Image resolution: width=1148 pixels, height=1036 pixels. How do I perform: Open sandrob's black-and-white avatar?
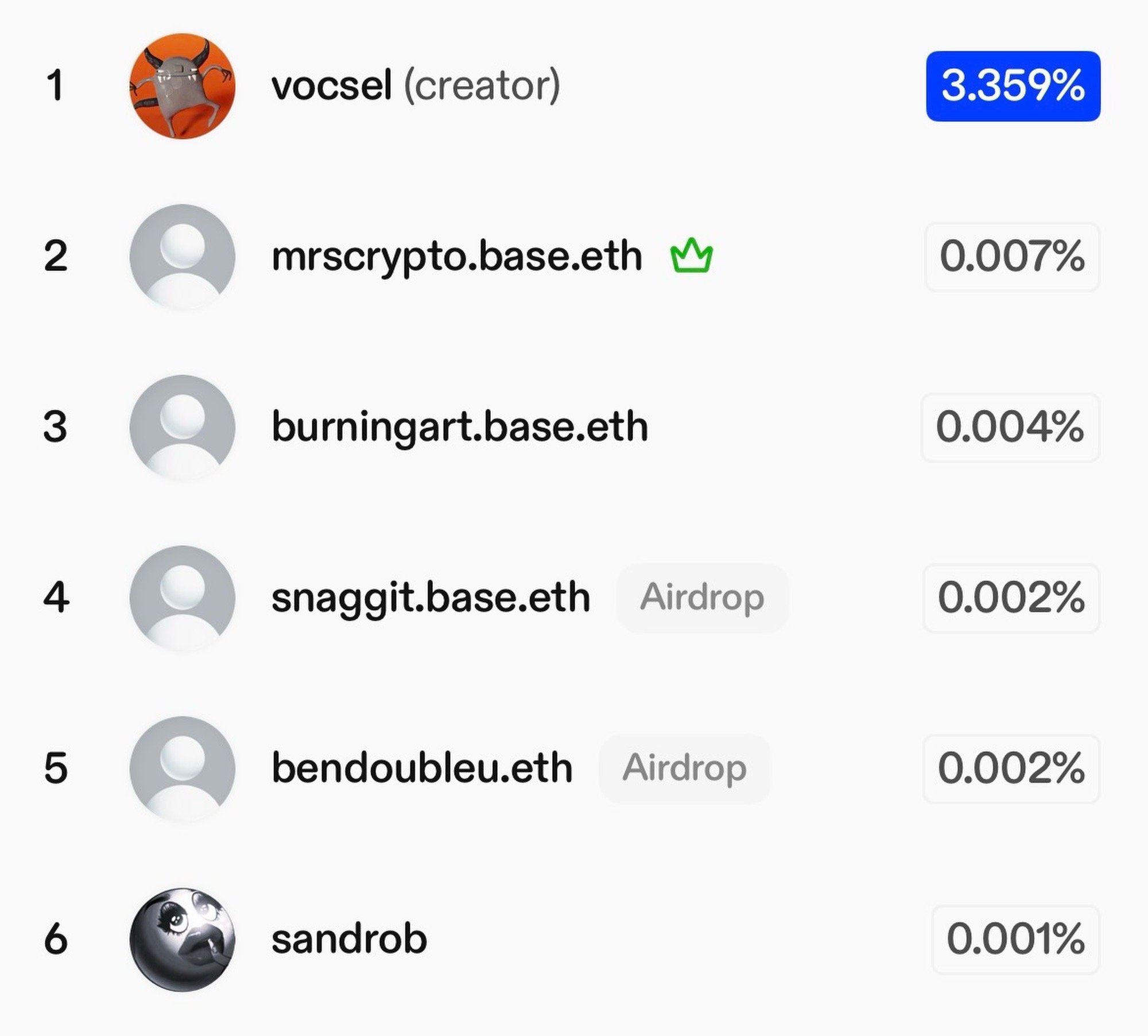tap(183, 939)
